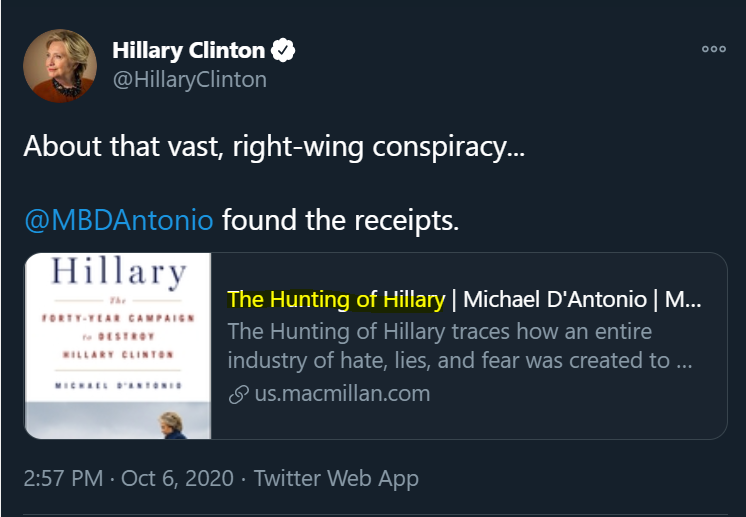The width and height of the screenshot is (746, 517).
Task: Click the "found the receipts." text
Action: (340, 220)
